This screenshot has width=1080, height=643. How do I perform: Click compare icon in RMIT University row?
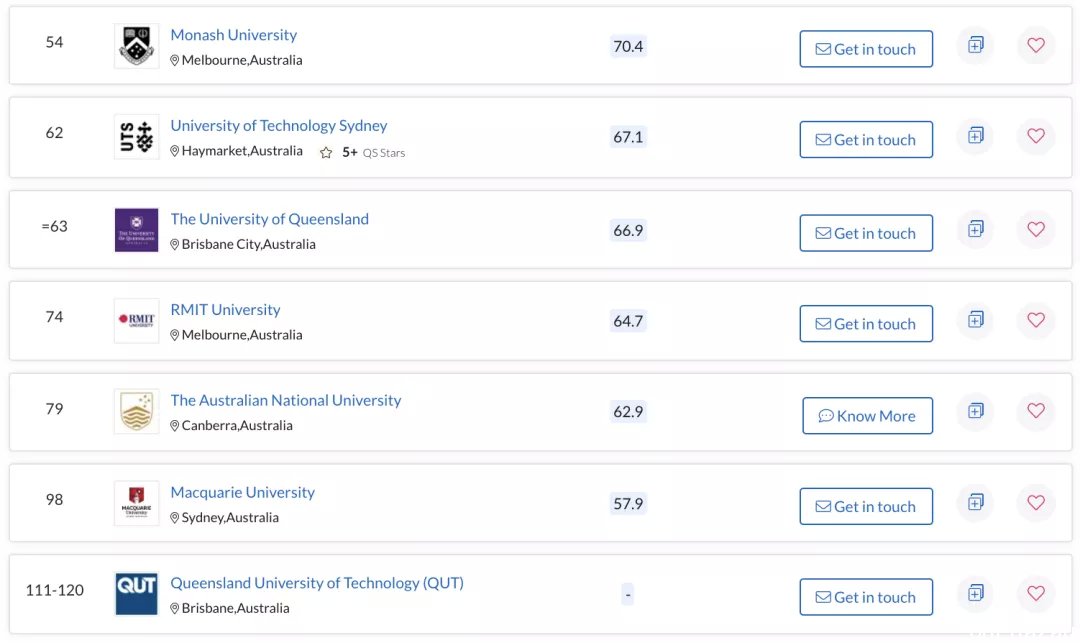[x=975, y=320]
